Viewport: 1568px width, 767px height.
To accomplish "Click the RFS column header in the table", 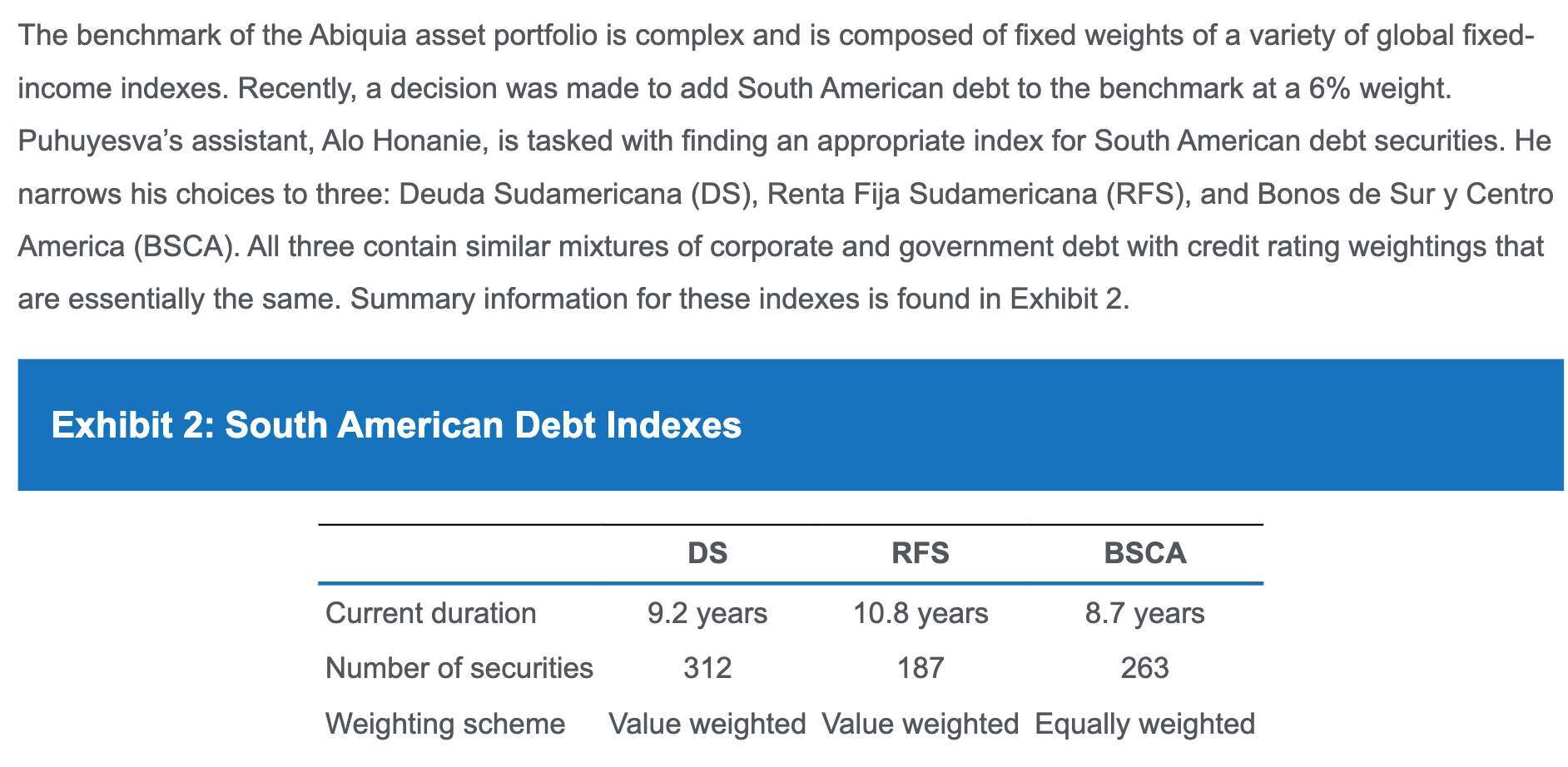I will point(920,553).
